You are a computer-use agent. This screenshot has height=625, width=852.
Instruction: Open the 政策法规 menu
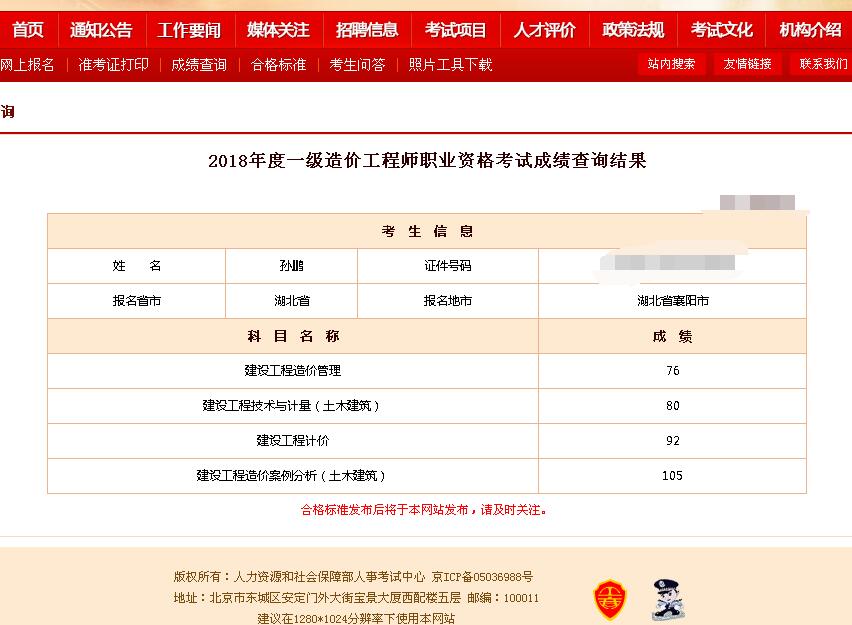(633, 30)
